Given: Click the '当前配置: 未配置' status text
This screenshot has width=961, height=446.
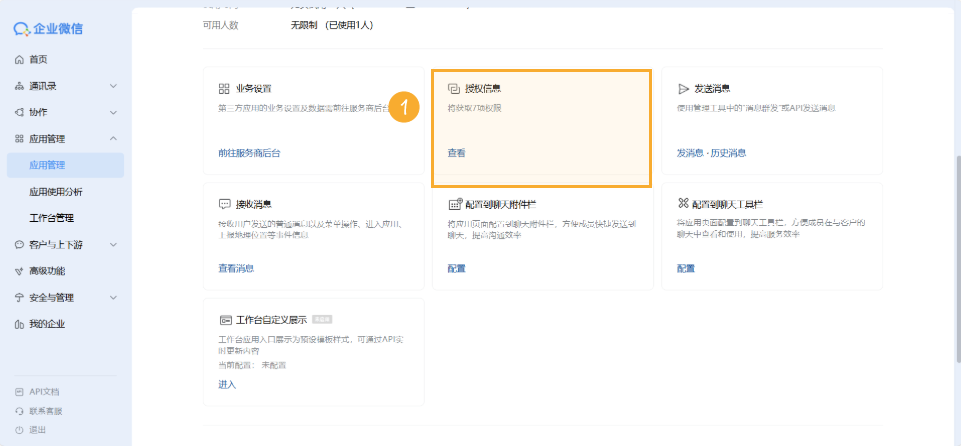Looking at the screenshot, I should point(252,365).
